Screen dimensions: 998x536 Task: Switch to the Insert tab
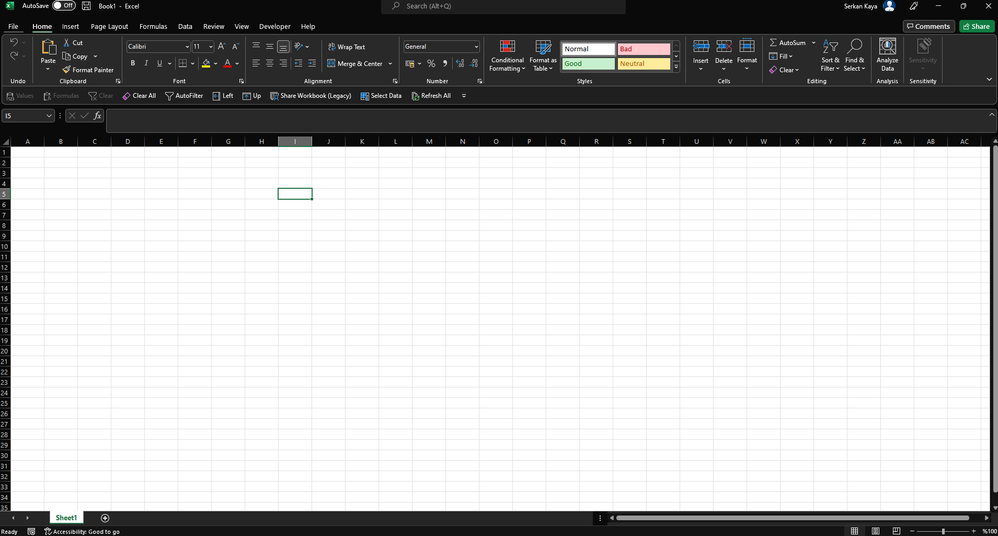(70, 26)
